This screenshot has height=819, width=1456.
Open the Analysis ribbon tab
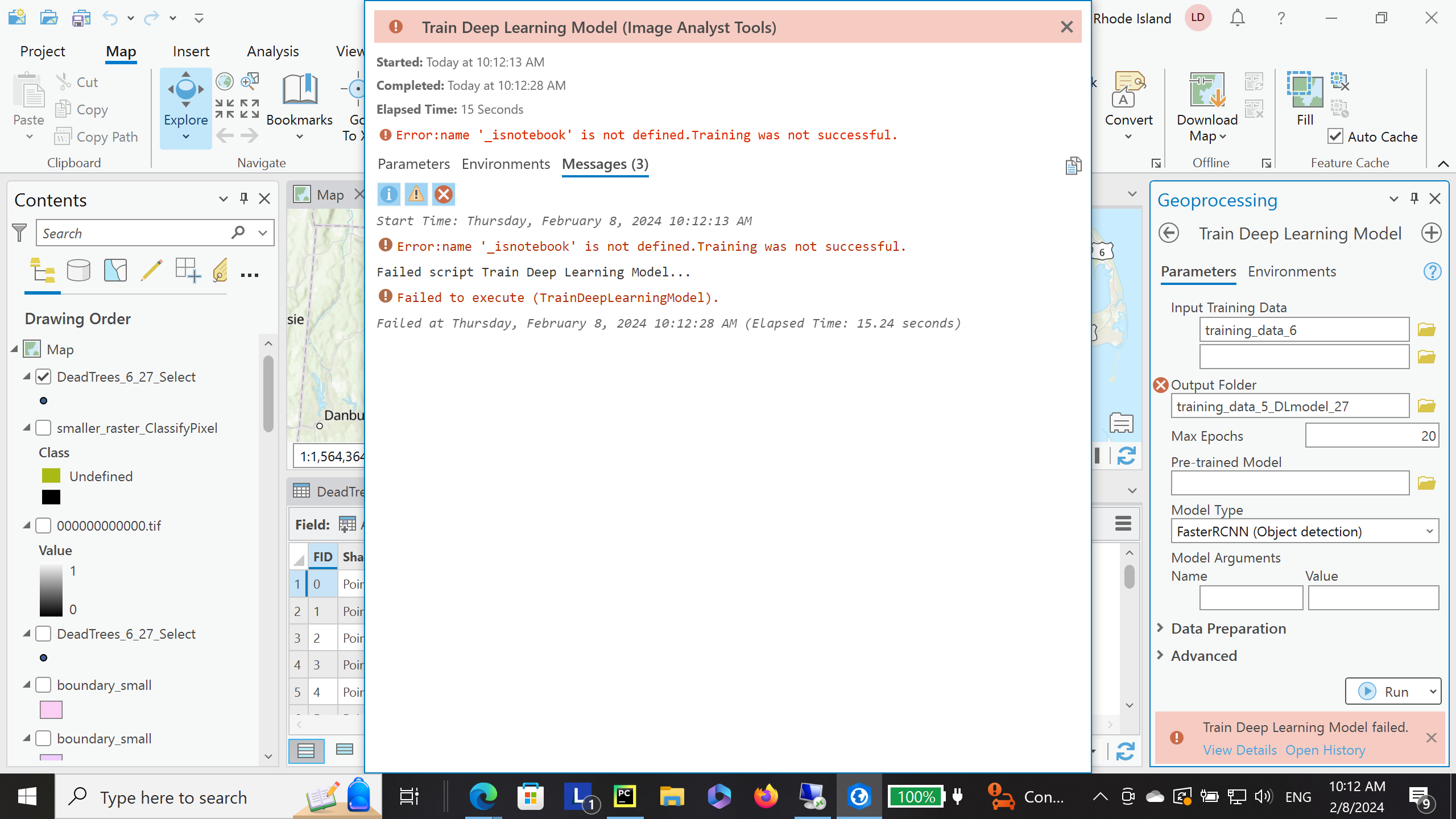point(272,51)
